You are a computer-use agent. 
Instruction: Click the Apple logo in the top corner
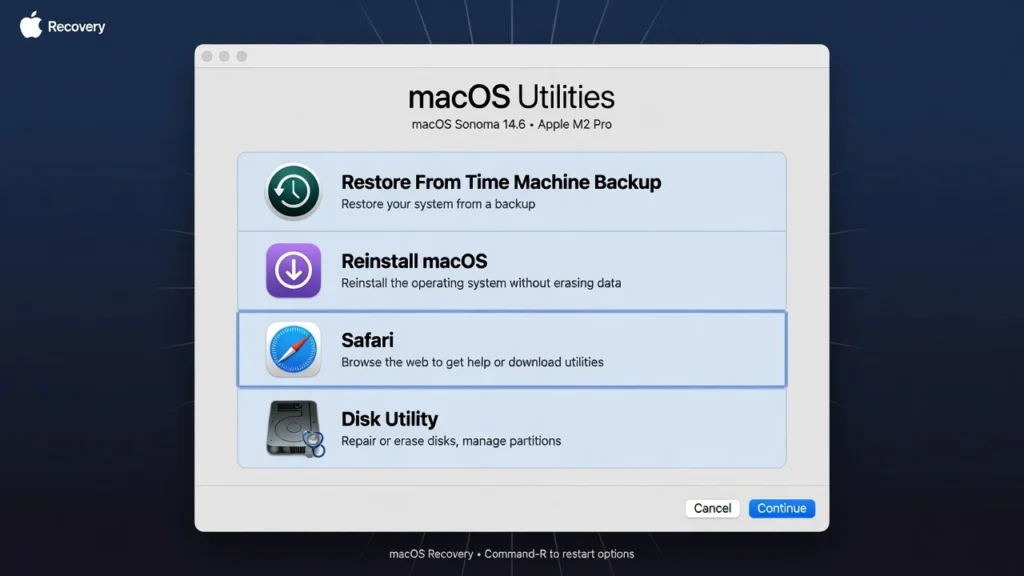(x=30, y=25)
